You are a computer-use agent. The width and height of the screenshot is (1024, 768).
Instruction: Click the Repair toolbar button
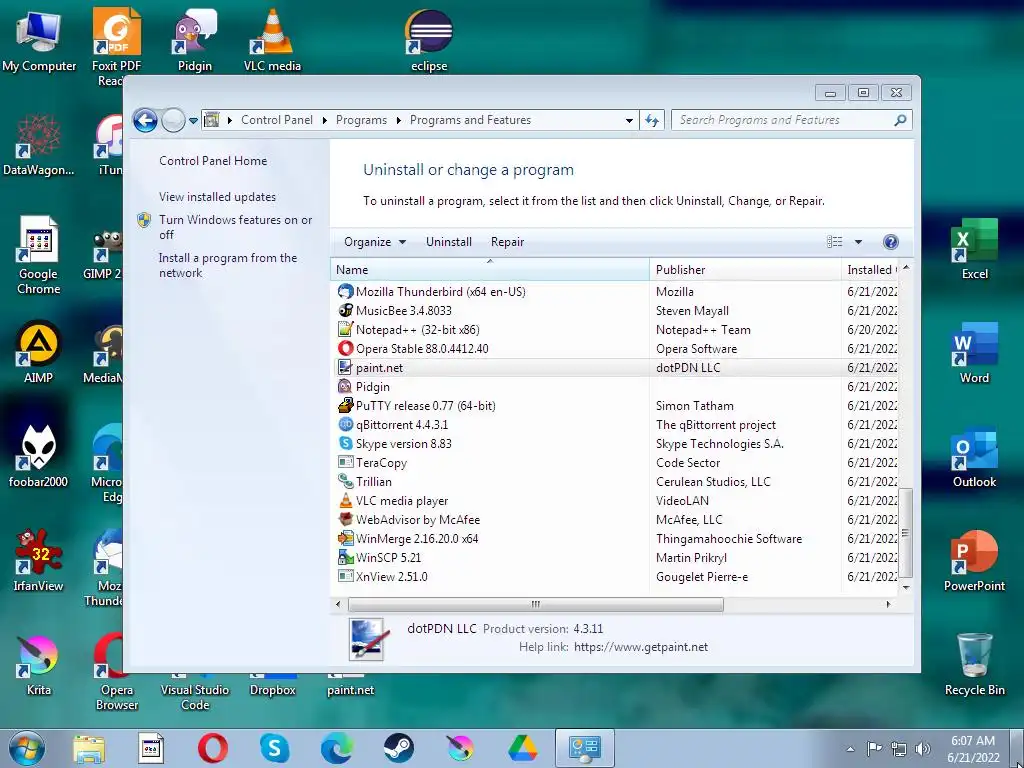tap(507, 242)
